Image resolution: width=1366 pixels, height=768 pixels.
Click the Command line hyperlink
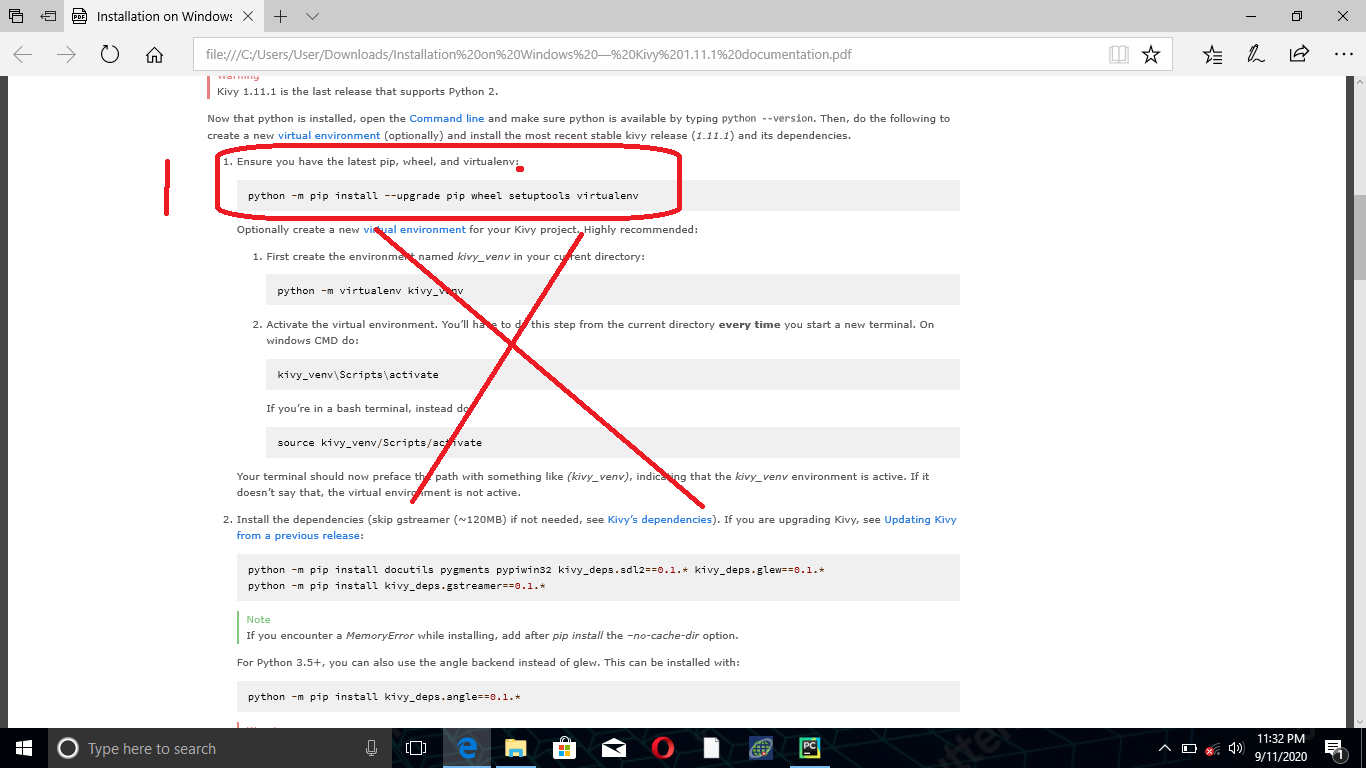[446, 118]
